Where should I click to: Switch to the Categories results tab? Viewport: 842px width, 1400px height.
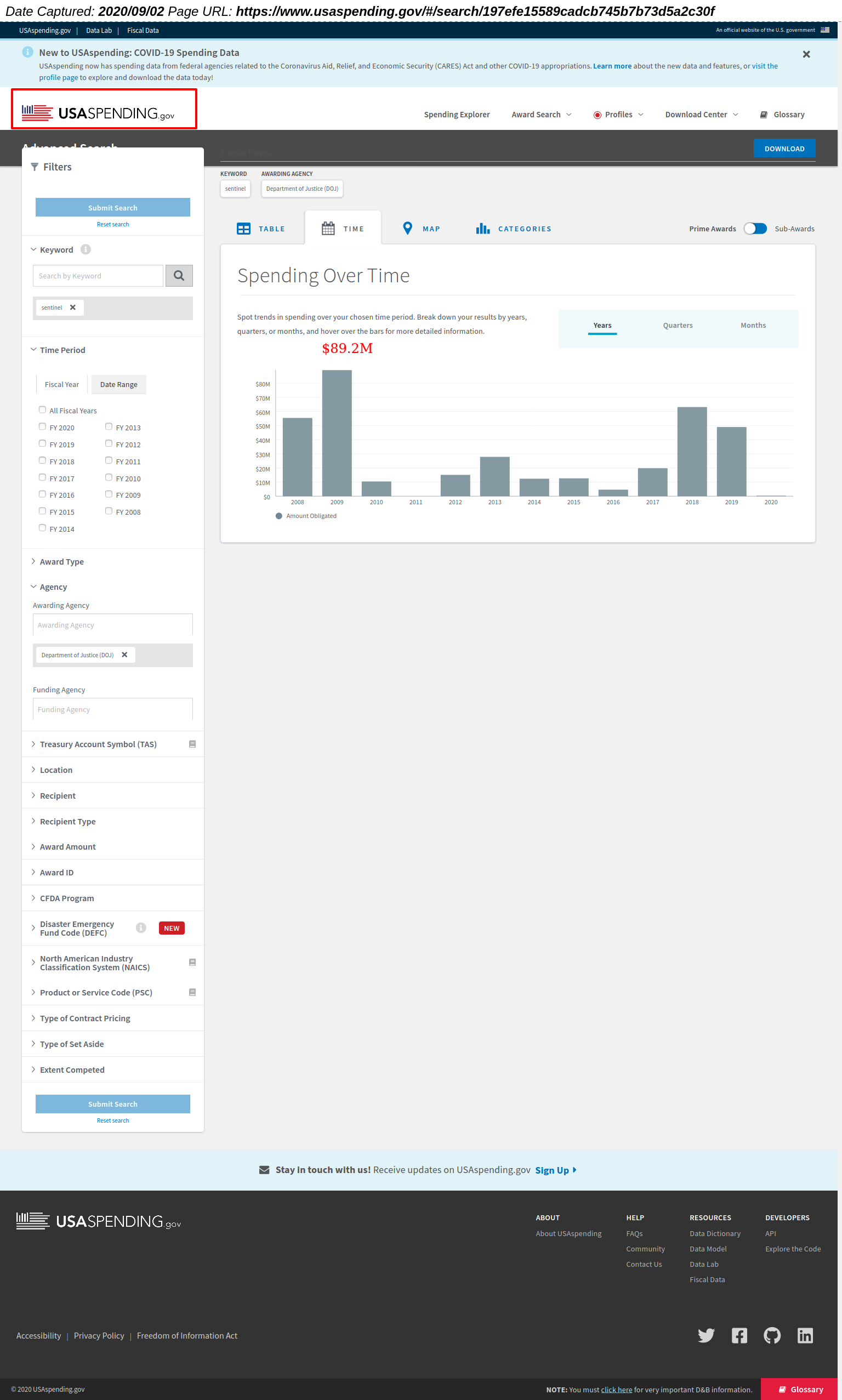click(x=514, y=229)
